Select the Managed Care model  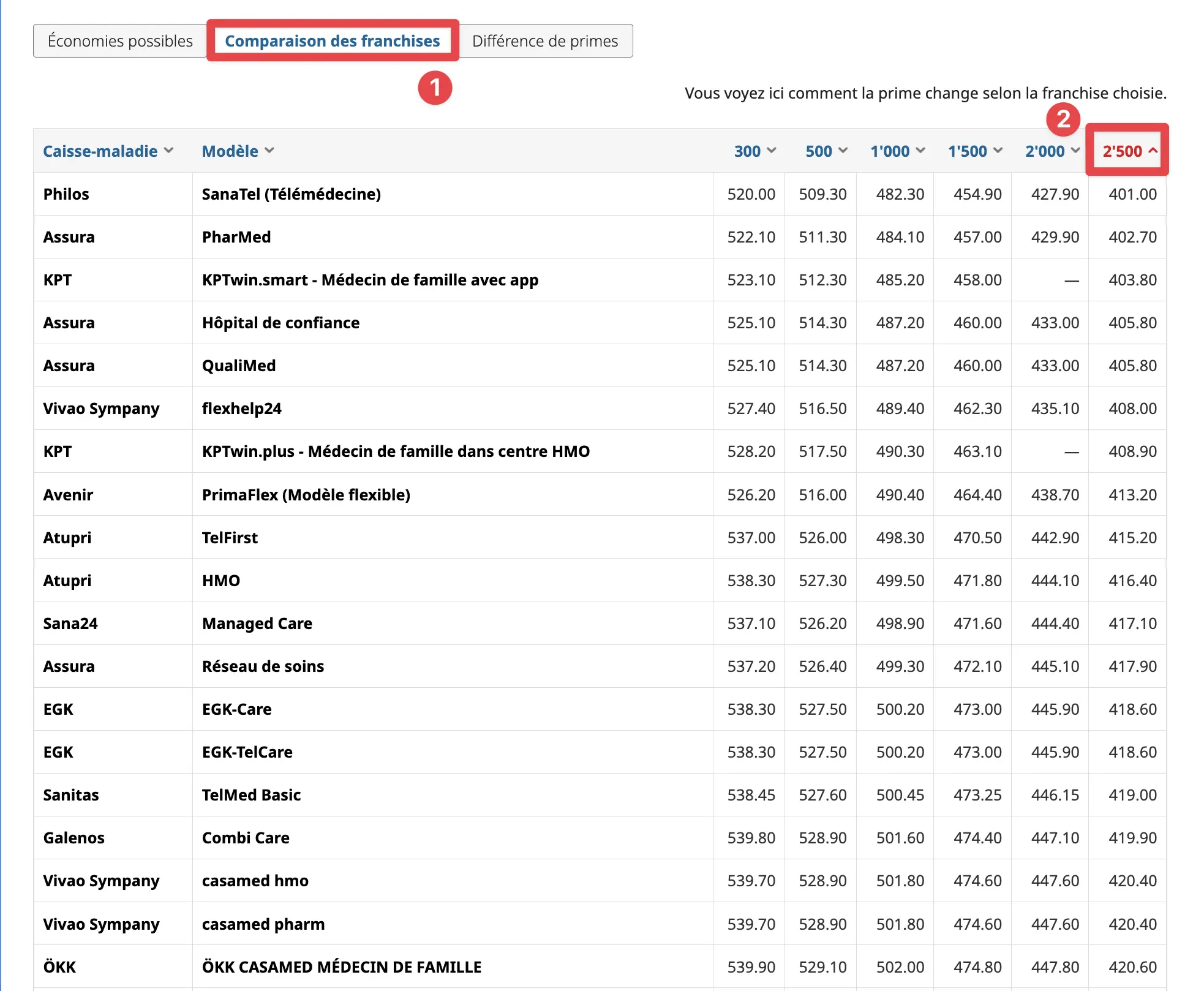click(257, 624)
